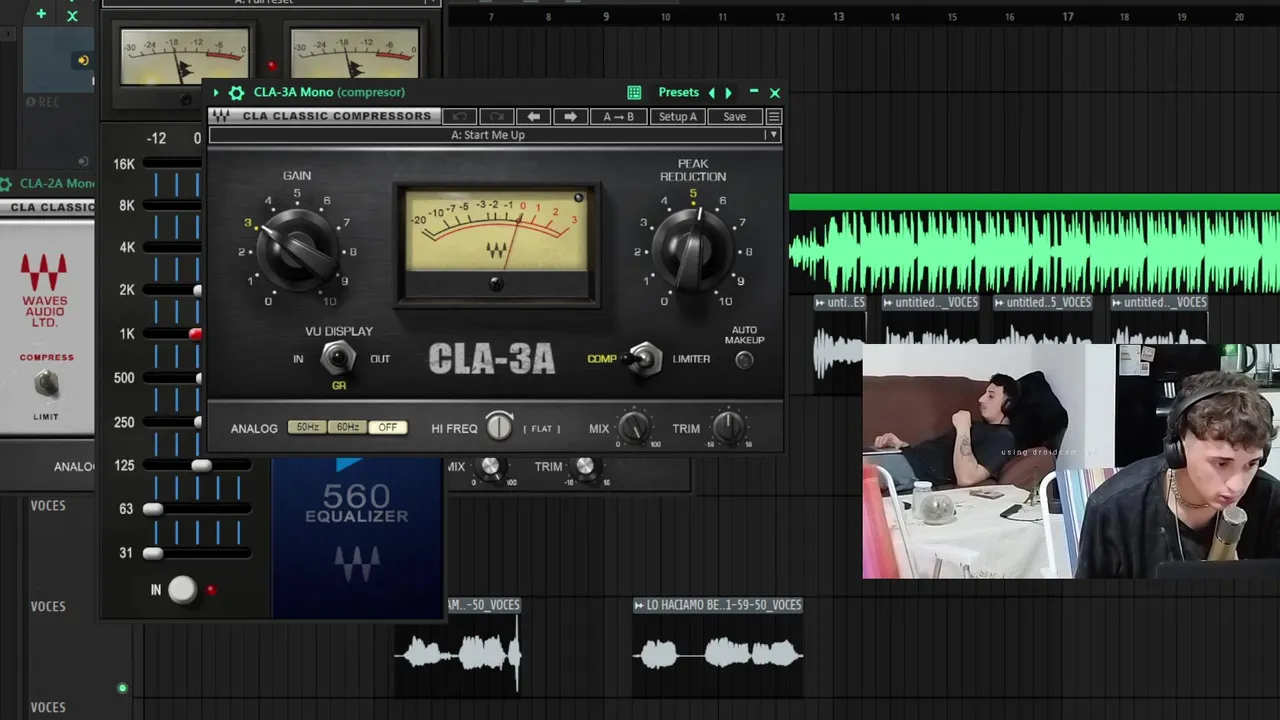Select the previous preset arrow next to Presets
The width and height of the screenshot is (1280, 720).
click(x=712, y=92)
